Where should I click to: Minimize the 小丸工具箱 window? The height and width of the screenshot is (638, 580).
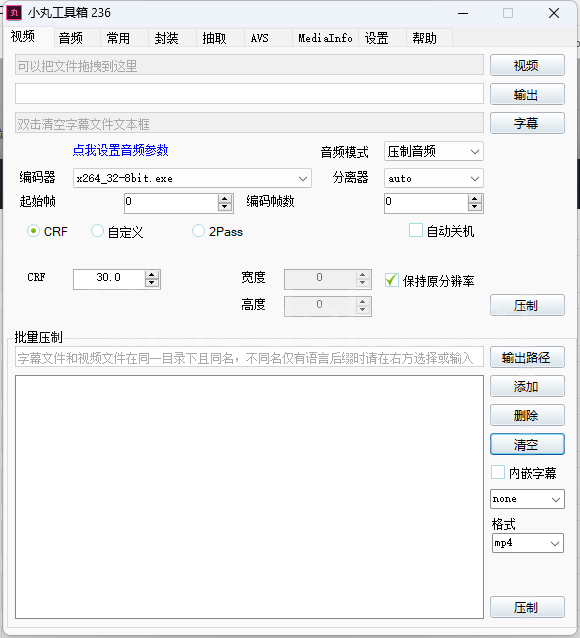tap(463, 13)
